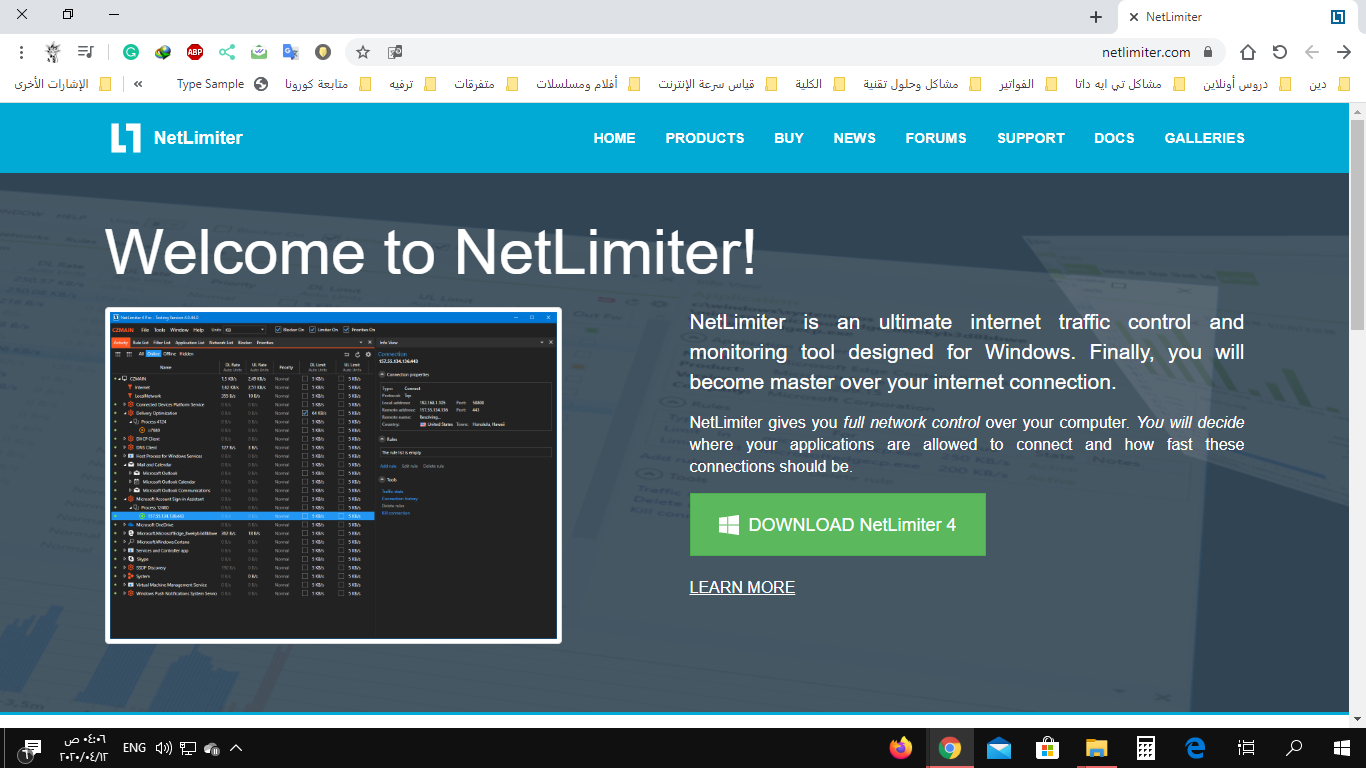Open الإشارات الأخرى bookmarks folder
Viewport: 1366px width, 768px height.
click(x=63, y=84)
